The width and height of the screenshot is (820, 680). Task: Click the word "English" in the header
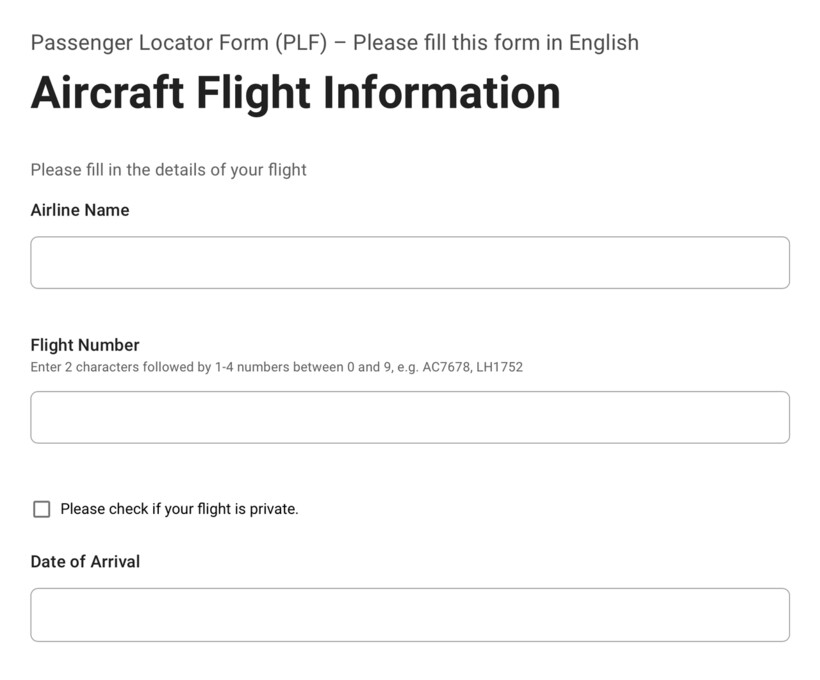[x=603, y=43]
